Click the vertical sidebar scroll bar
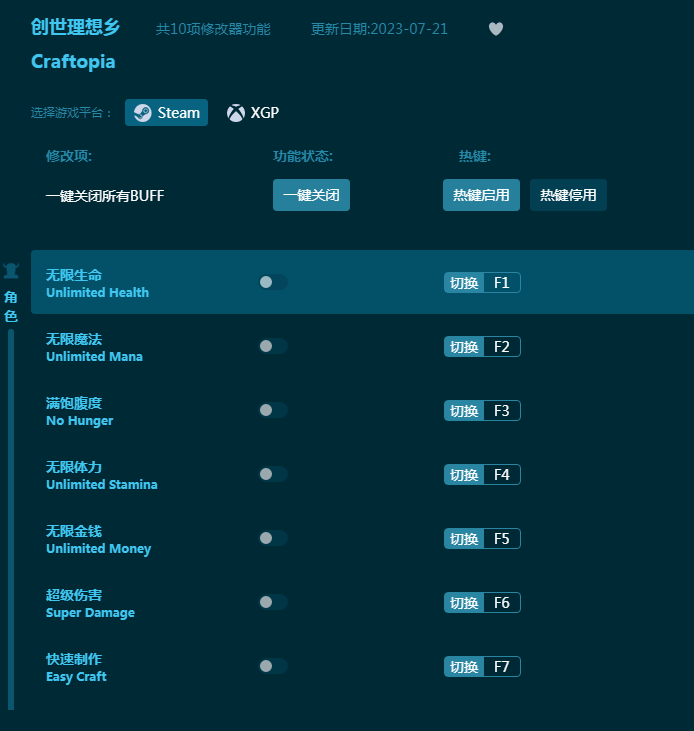Image resolution: width=694 pixels, height=731 pixels. point(11,519)
